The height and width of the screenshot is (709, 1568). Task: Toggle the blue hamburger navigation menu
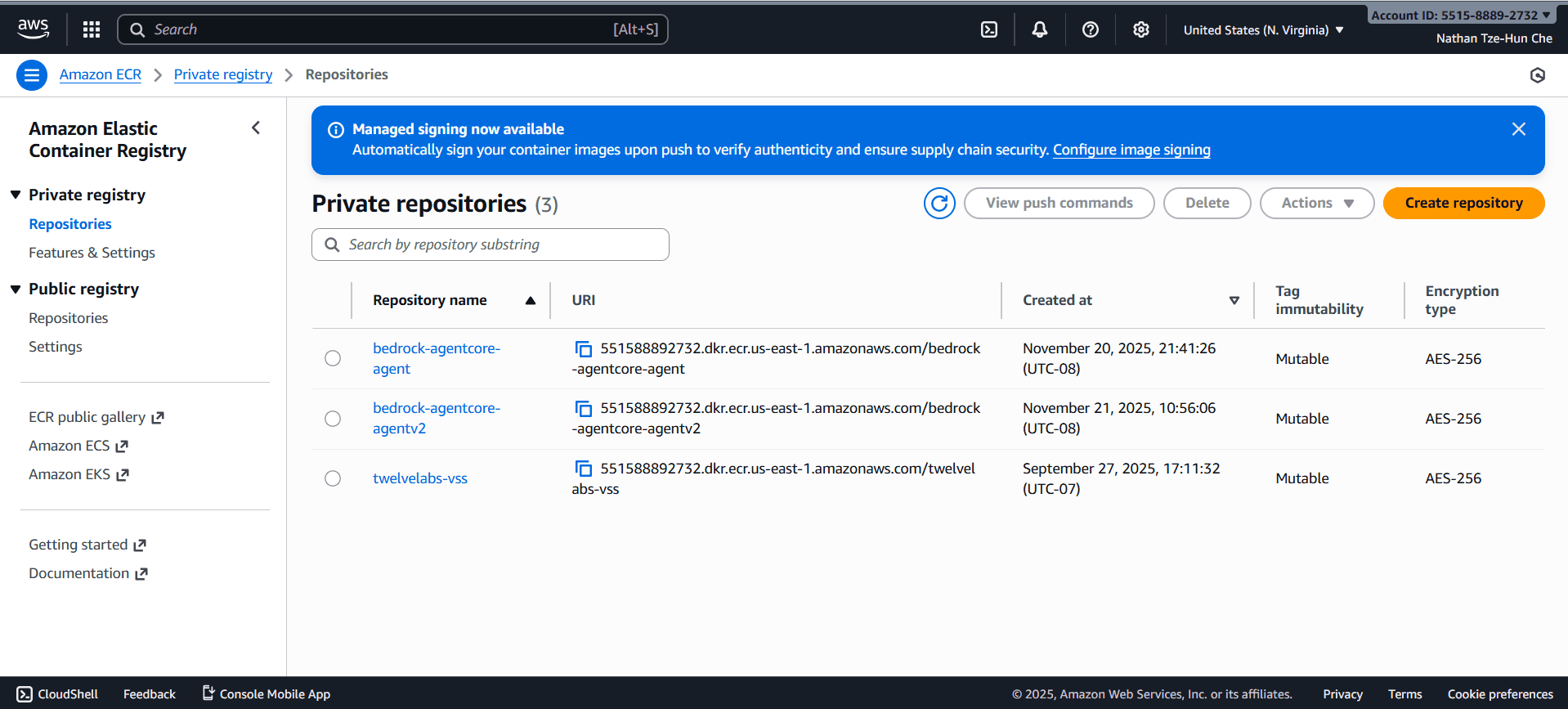point(32,75)
